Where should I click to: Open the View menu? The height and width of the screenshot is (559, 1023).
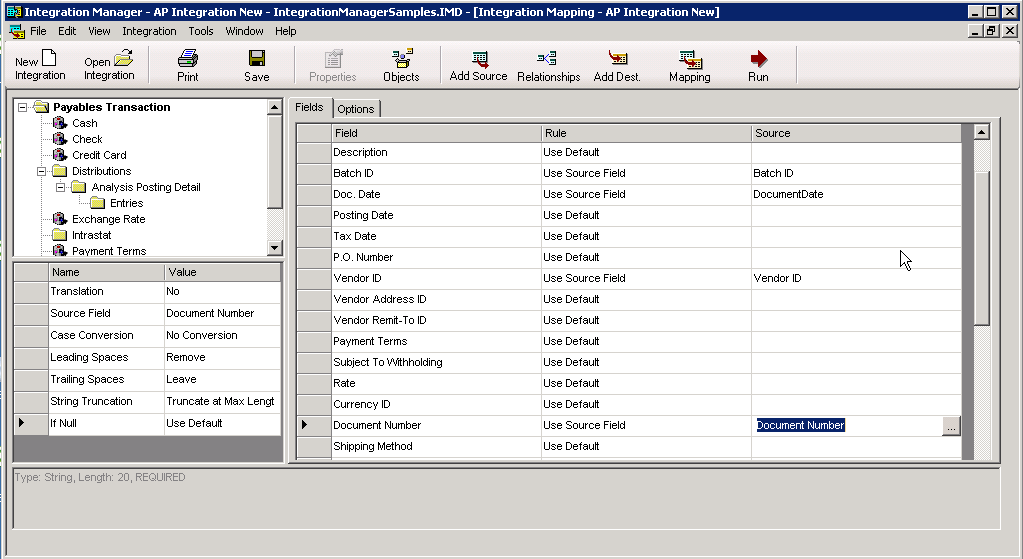pyautogui.click(x=99, y=31)
